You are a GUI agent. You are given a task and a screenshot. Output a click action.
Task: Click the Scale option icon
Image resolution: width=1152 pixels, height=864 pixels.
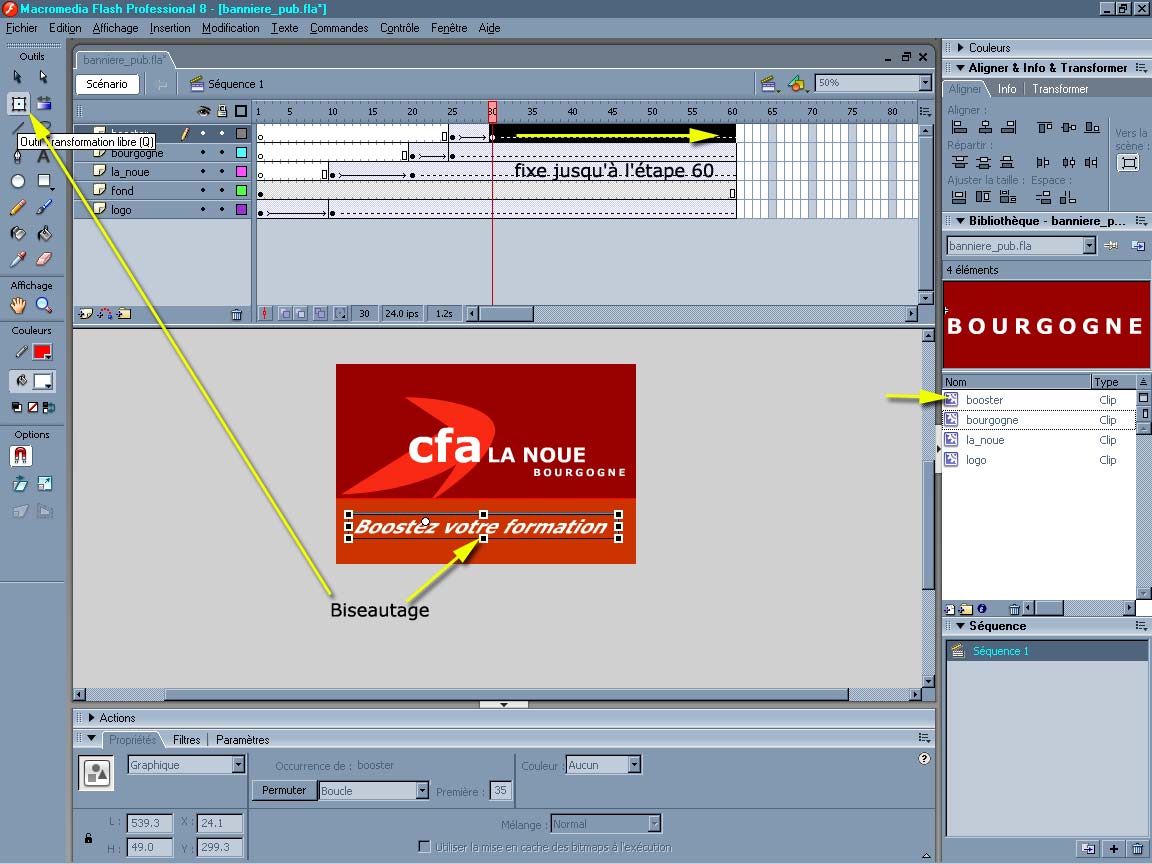(x=45, y=483)
